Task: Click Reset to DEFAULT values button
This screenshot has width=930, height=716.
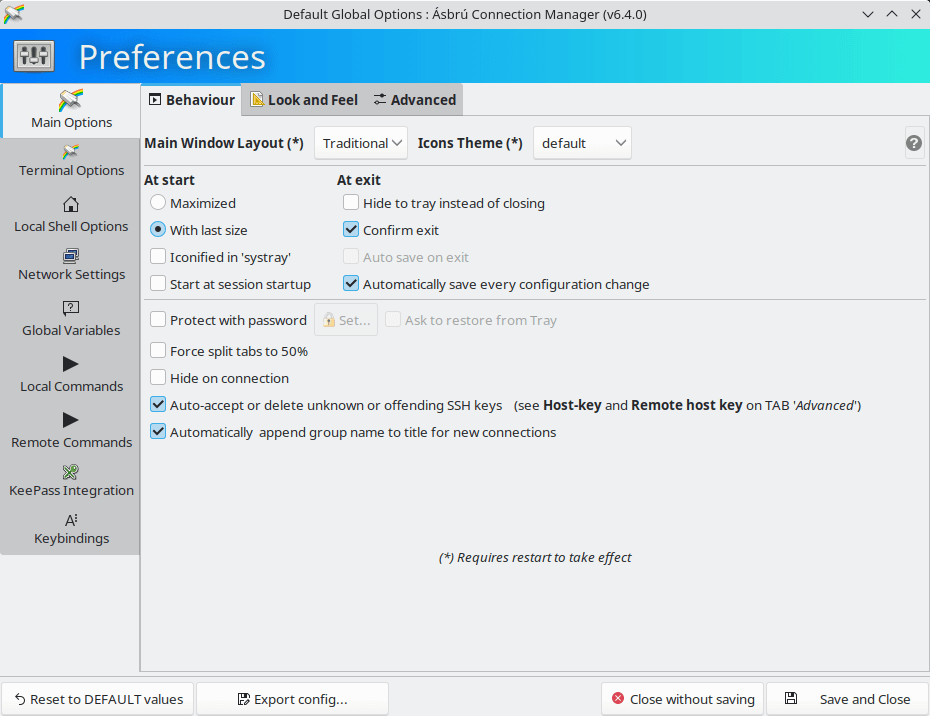Action: [98, 699]
